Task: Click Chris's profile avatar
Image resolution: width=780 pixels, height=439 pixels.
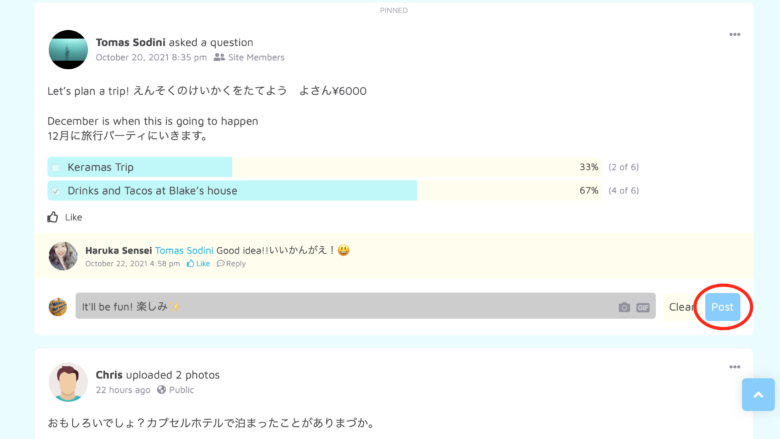Action: tap(68, 382)
